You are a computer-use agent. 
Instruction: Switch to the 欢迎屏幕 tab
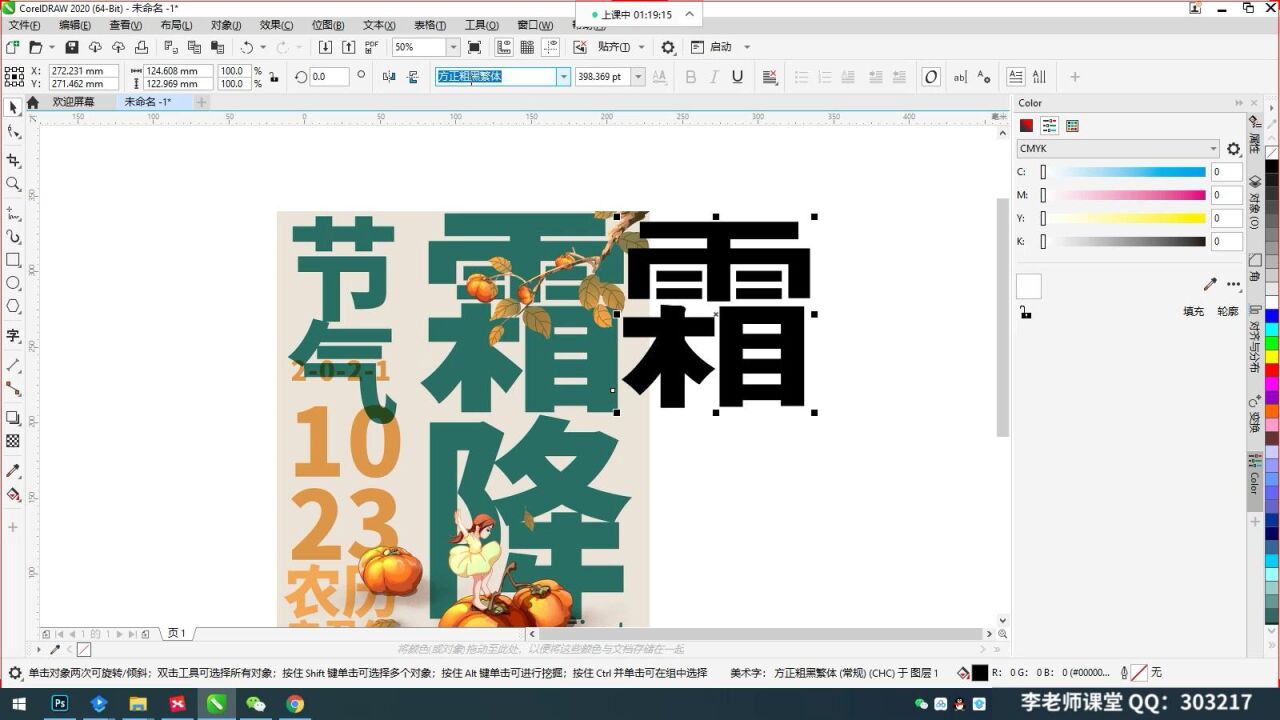(74, 102)
